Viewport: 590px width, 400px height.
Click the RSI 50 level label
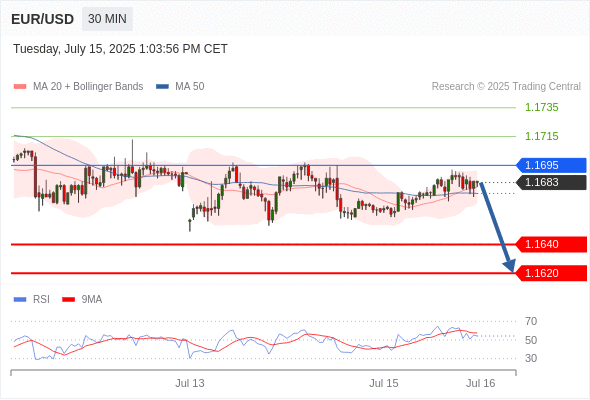531,340
